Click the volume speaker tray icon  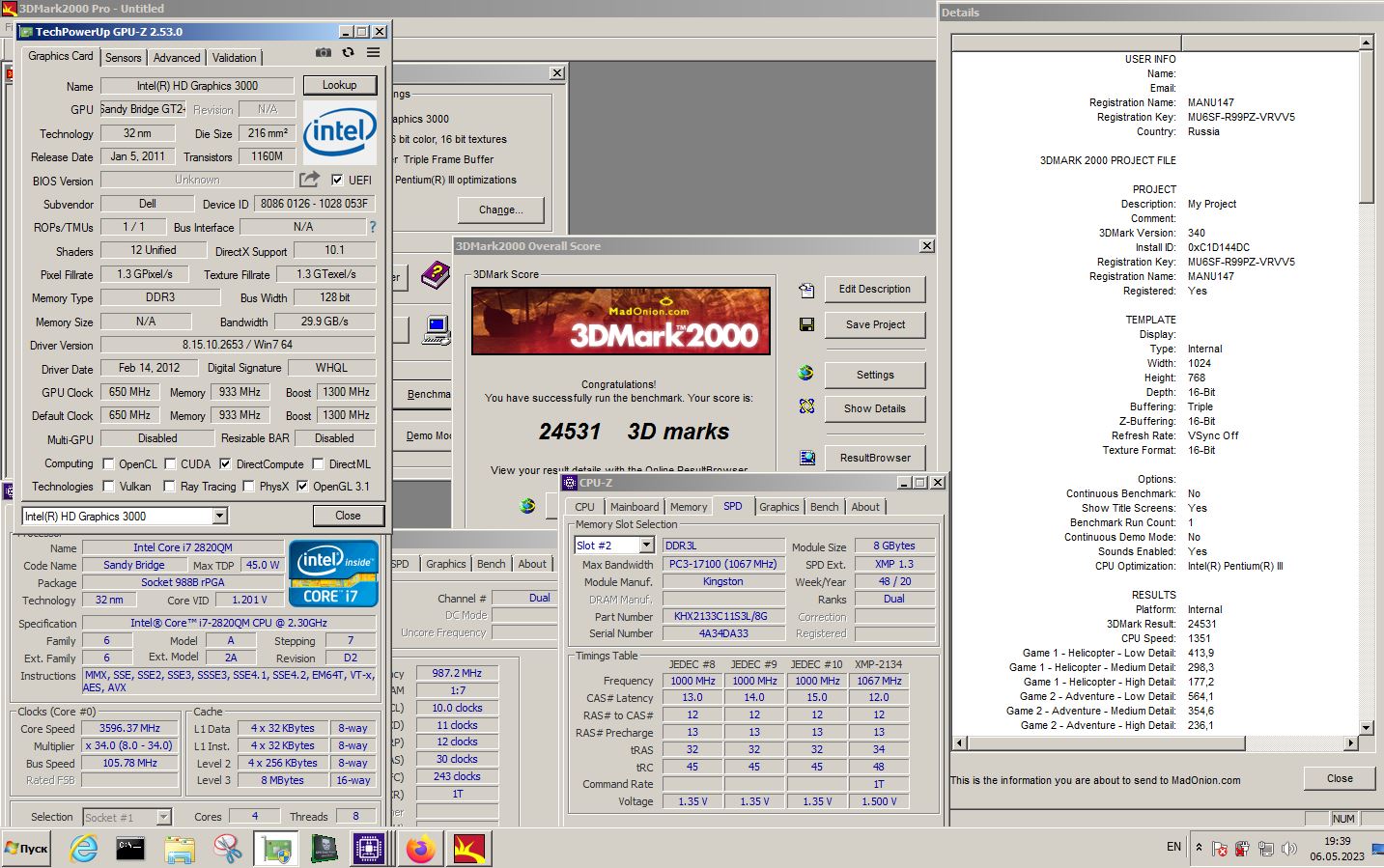pos(1288,849)
